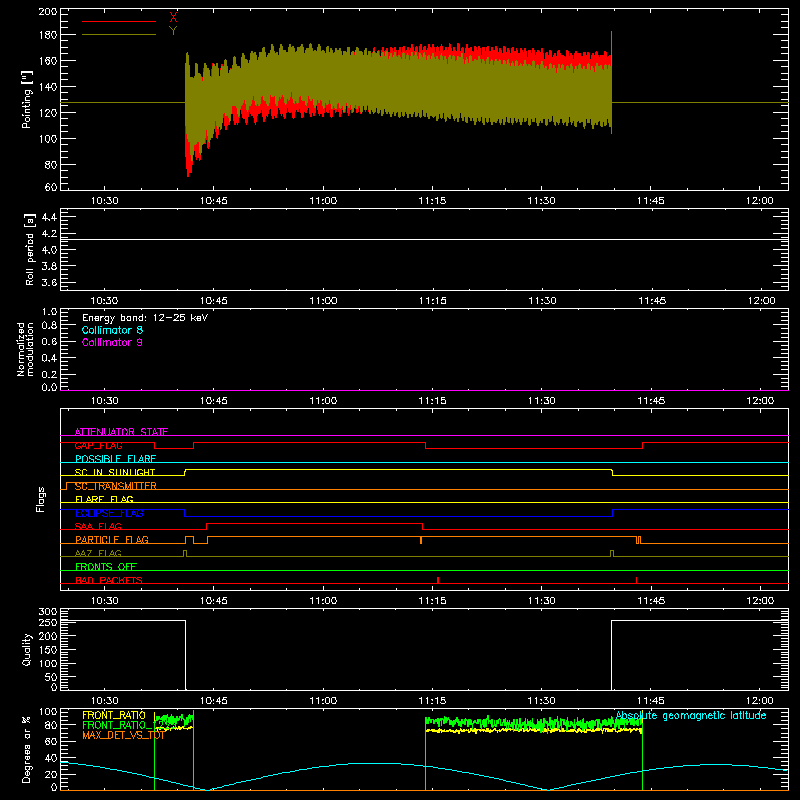Click the 40 value on the Degrees axis

52,758
